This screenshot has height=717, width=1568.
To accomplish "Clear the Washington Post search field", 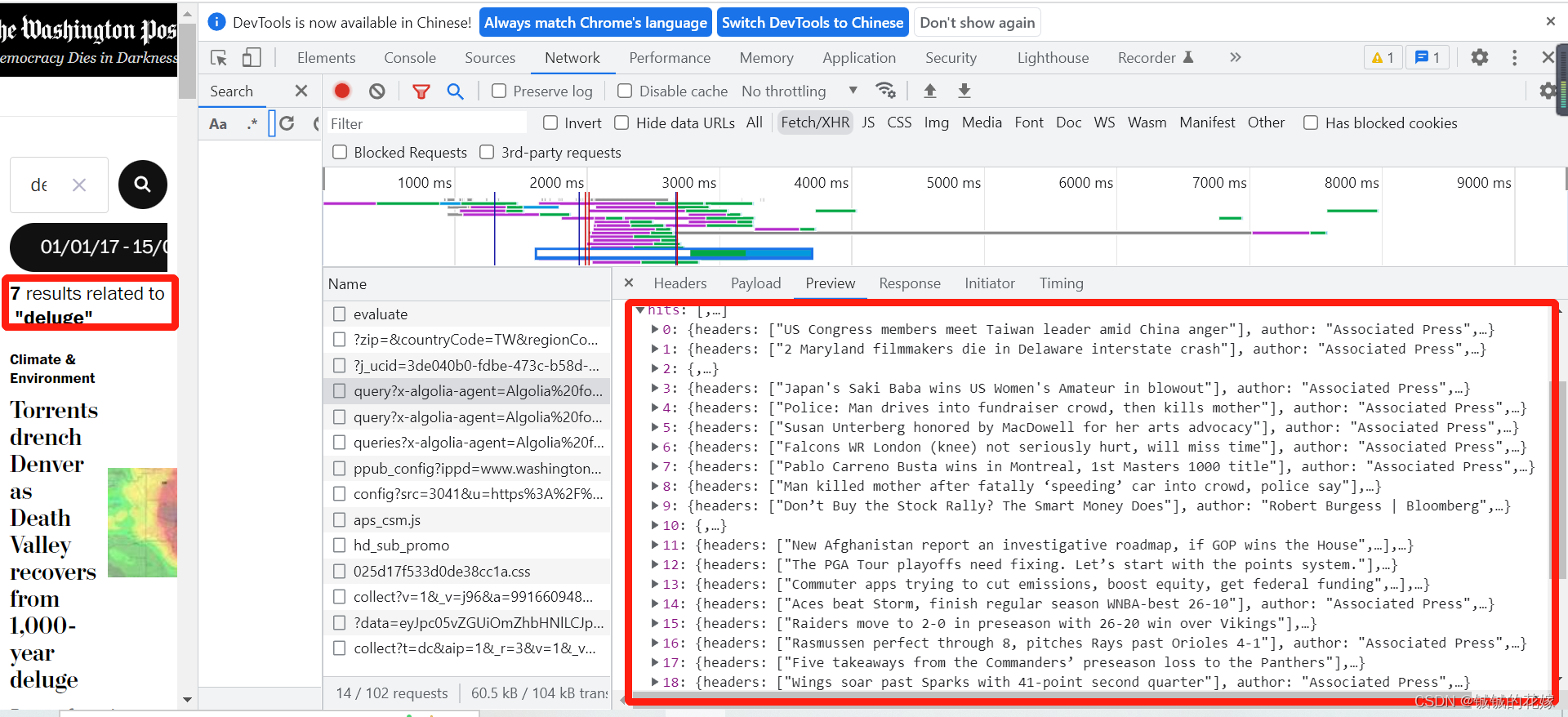I will (79, 185).
